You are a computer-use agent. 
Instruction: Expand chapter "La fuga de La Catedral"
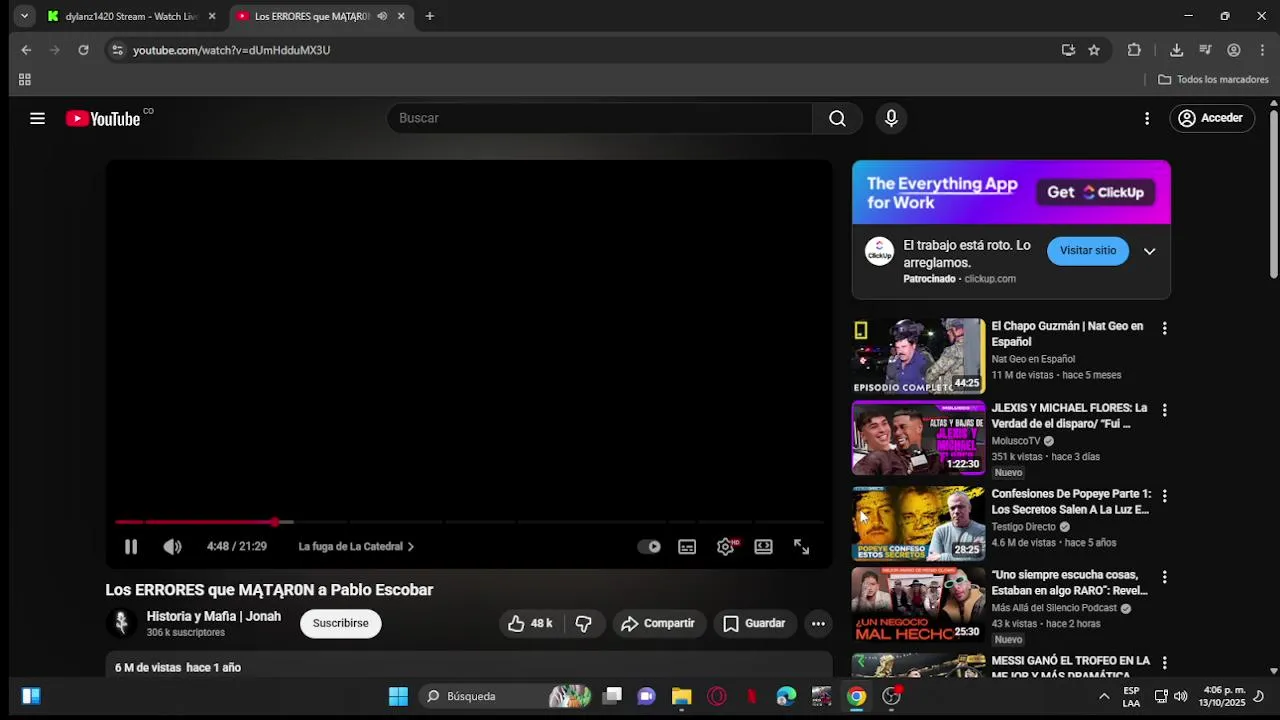pos(356,546)
